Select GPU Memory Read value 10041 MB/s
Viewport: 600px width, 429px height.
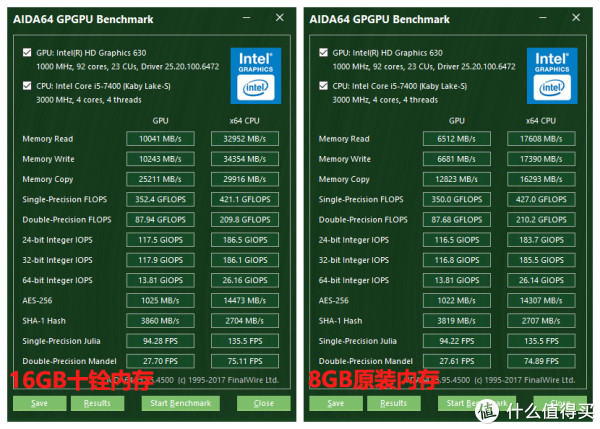(x=160, y=139)
